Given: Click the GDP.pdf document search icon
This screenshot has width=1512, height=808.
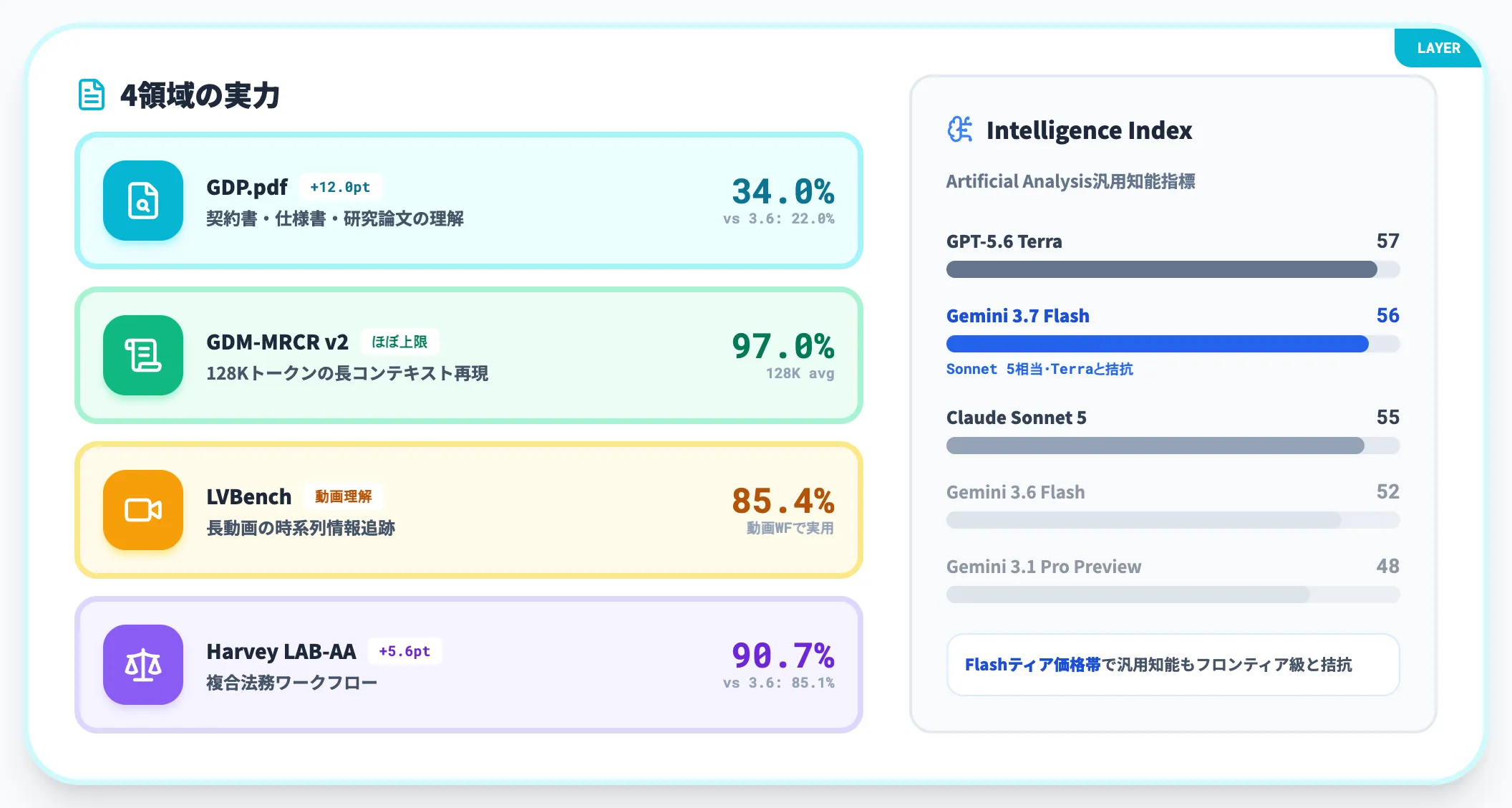Looking at the screenshot, I should coord(143,201).
